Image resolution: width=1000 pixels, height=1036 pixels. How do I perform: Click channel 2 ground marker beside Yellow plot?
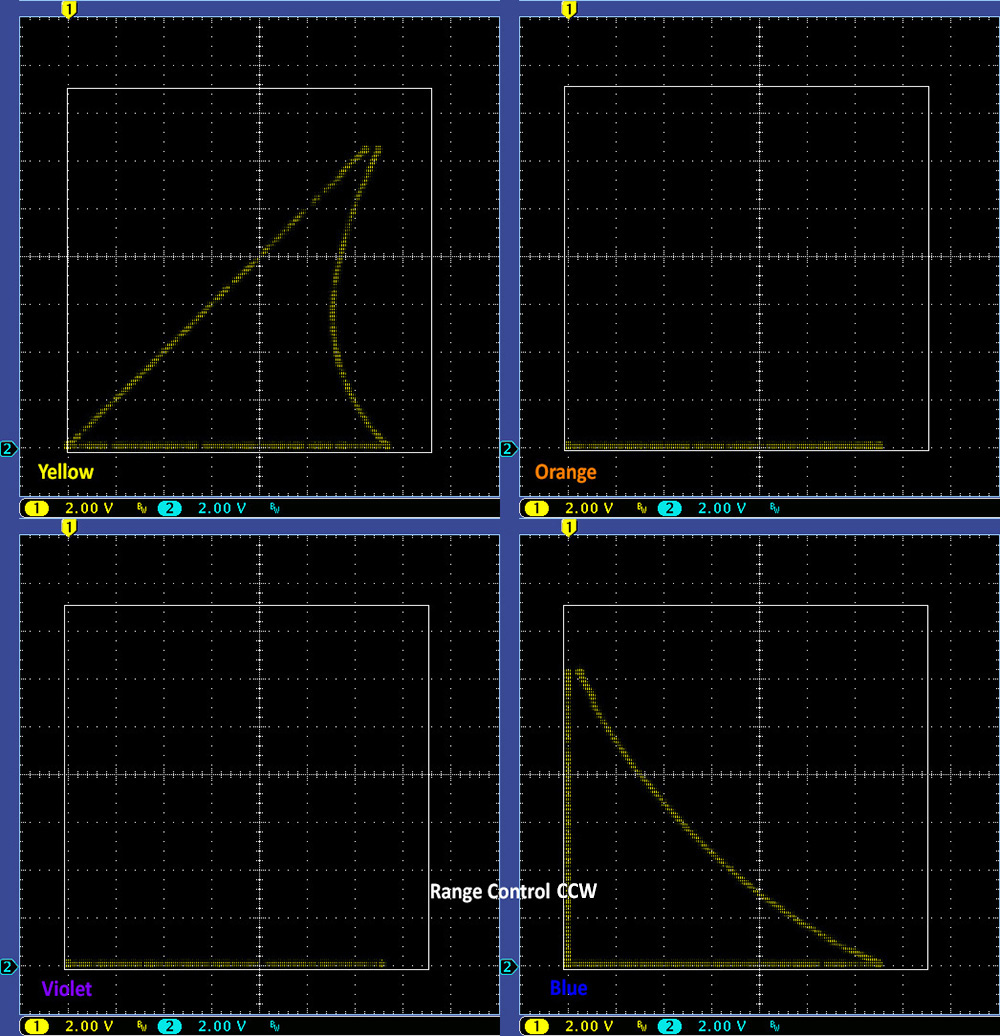[8, 448]
